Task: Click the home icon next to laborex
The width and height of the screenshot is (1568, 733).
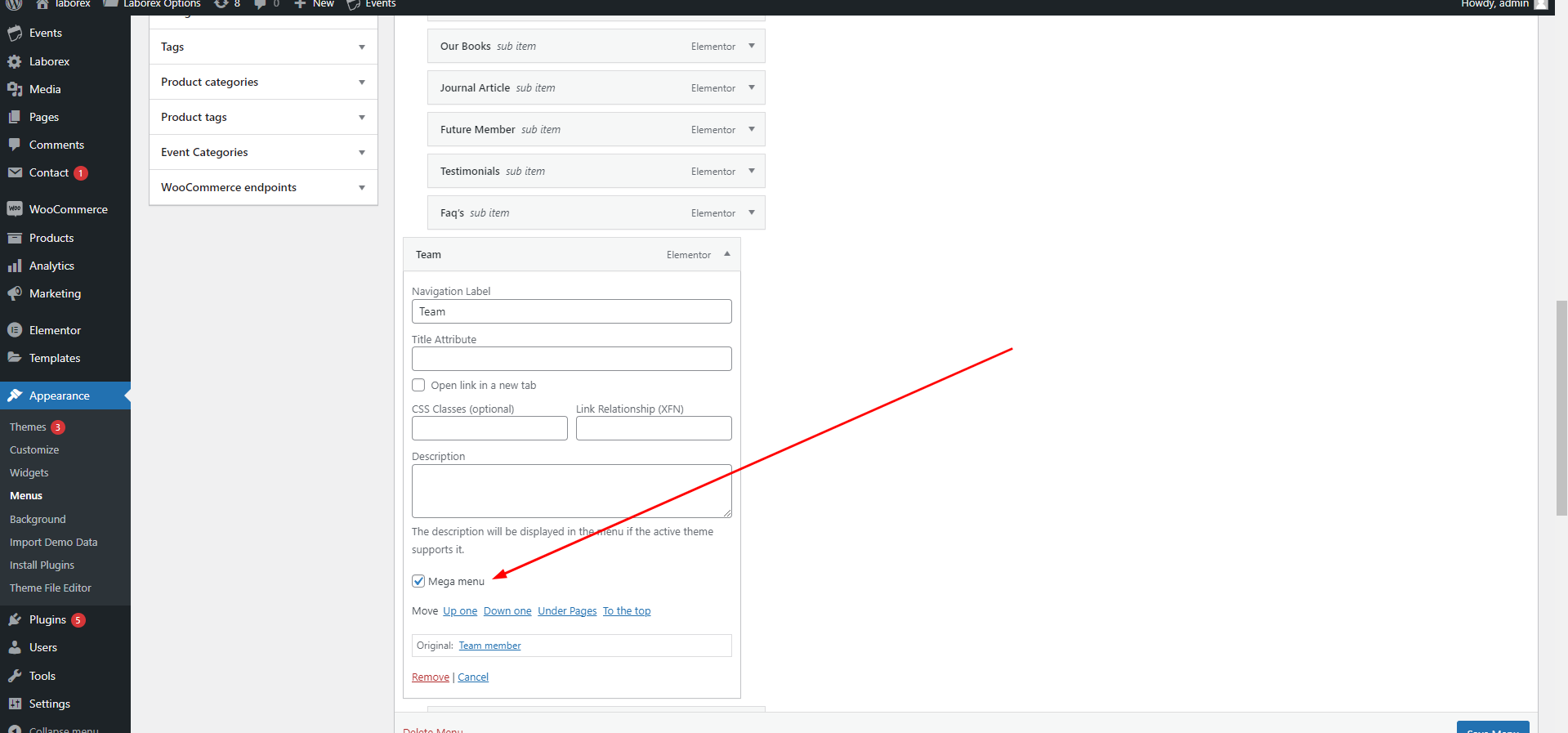Action: 42,3
